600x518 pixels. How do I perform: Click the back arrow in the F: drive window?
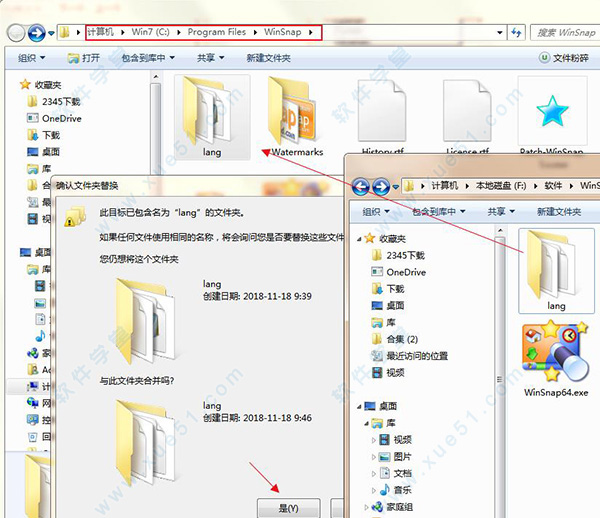(360, 186)
